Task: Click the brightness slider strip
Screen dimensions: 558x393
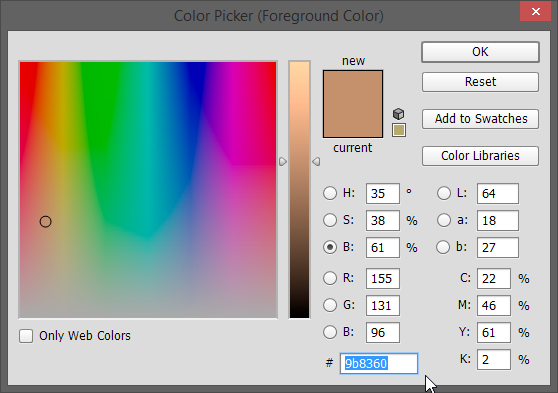Action: click(299, 190)
